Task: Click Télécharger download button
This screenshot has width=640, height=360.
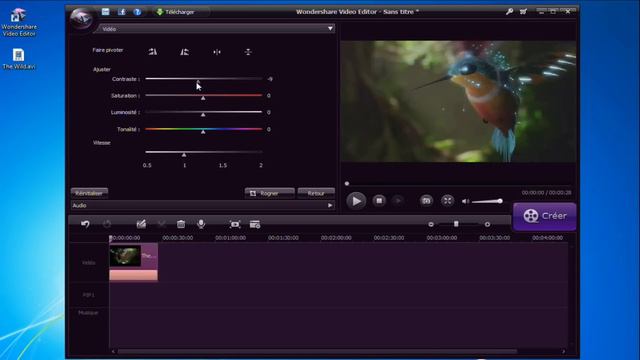Action: coord(176,12)
